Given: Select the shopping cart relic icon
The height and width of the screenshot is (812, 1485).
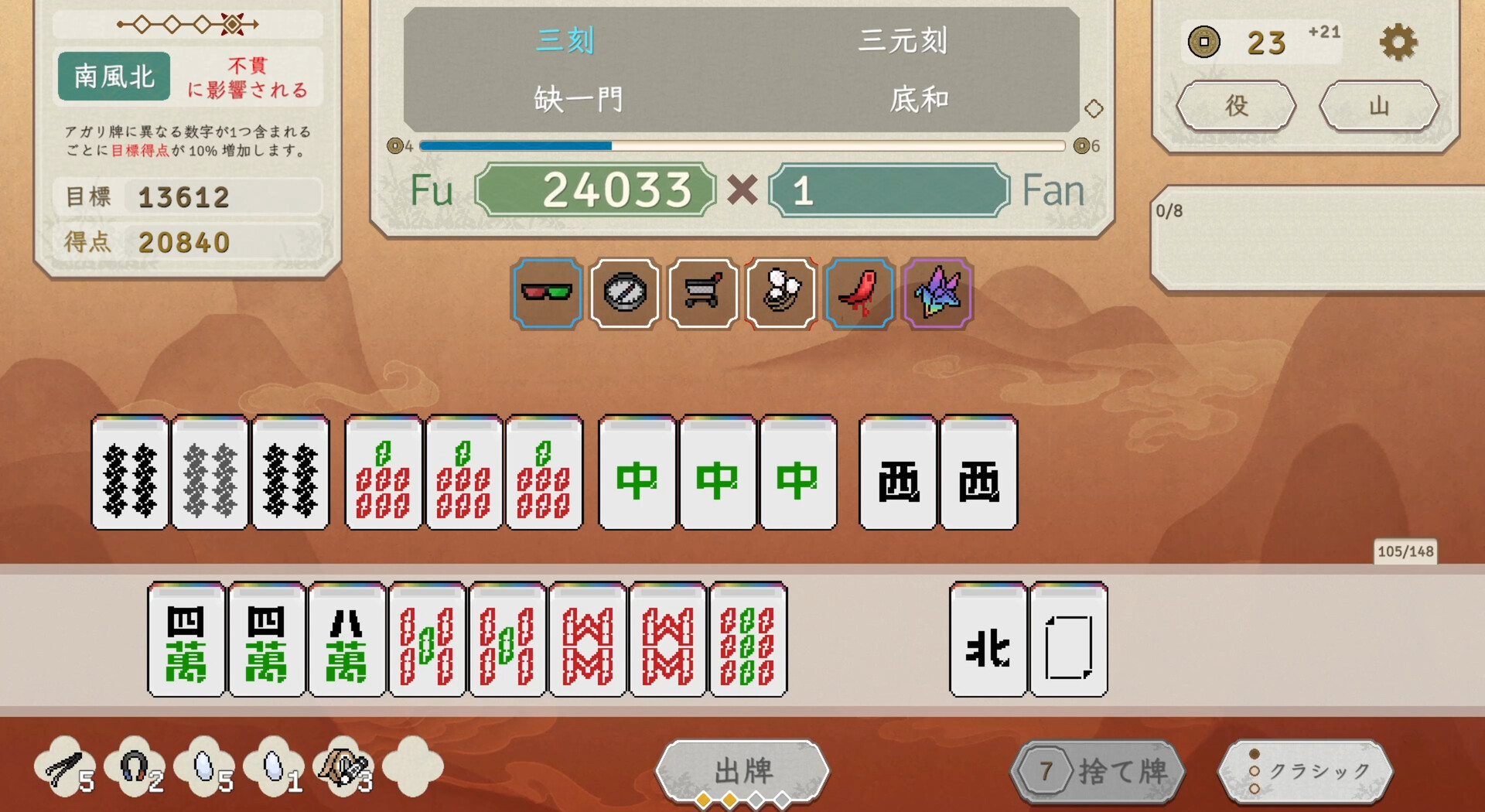Looking at the screenshot, I should pyautogui.click(x=703, y=293).
